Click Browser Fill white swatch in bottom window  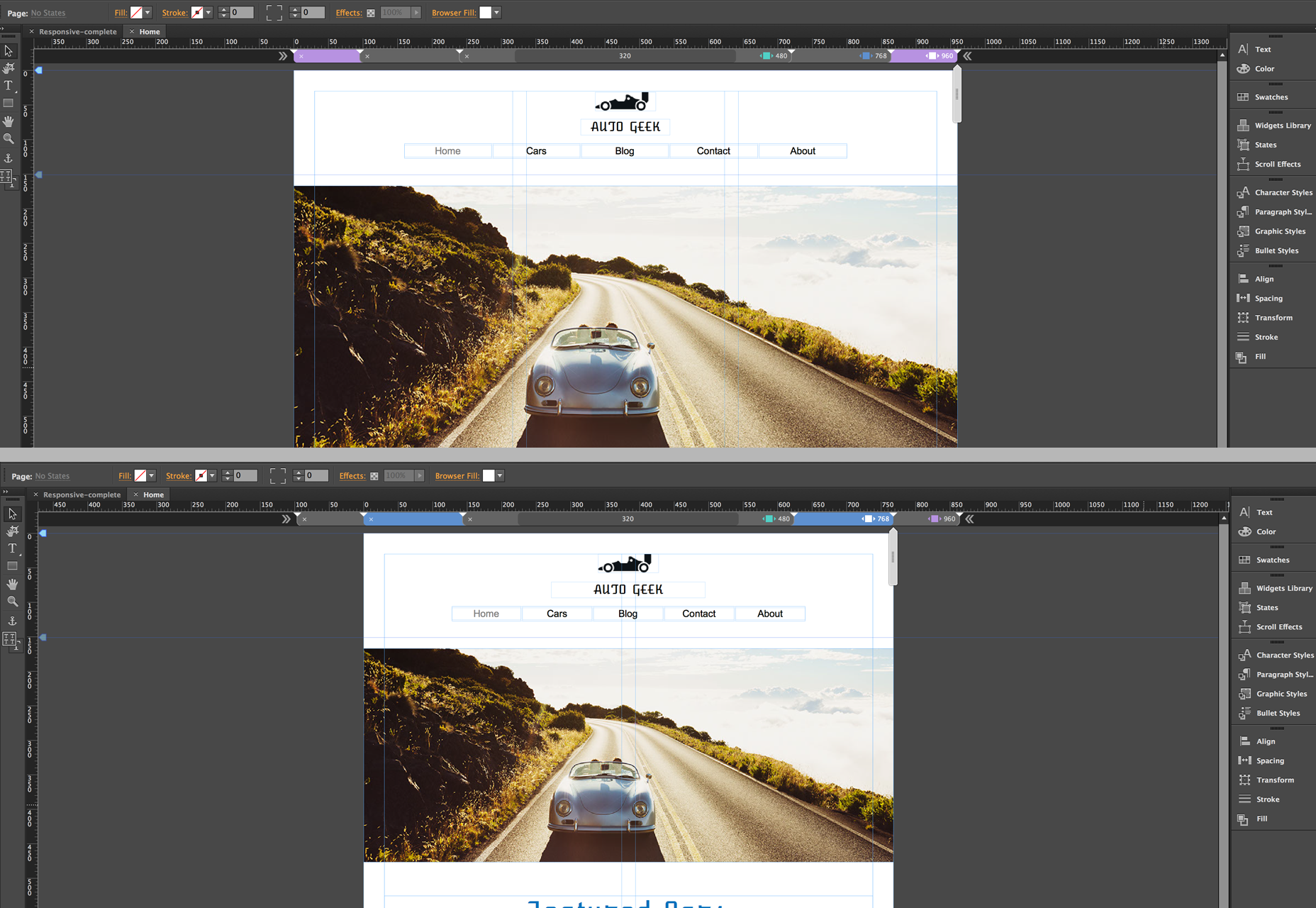(489, 476)
